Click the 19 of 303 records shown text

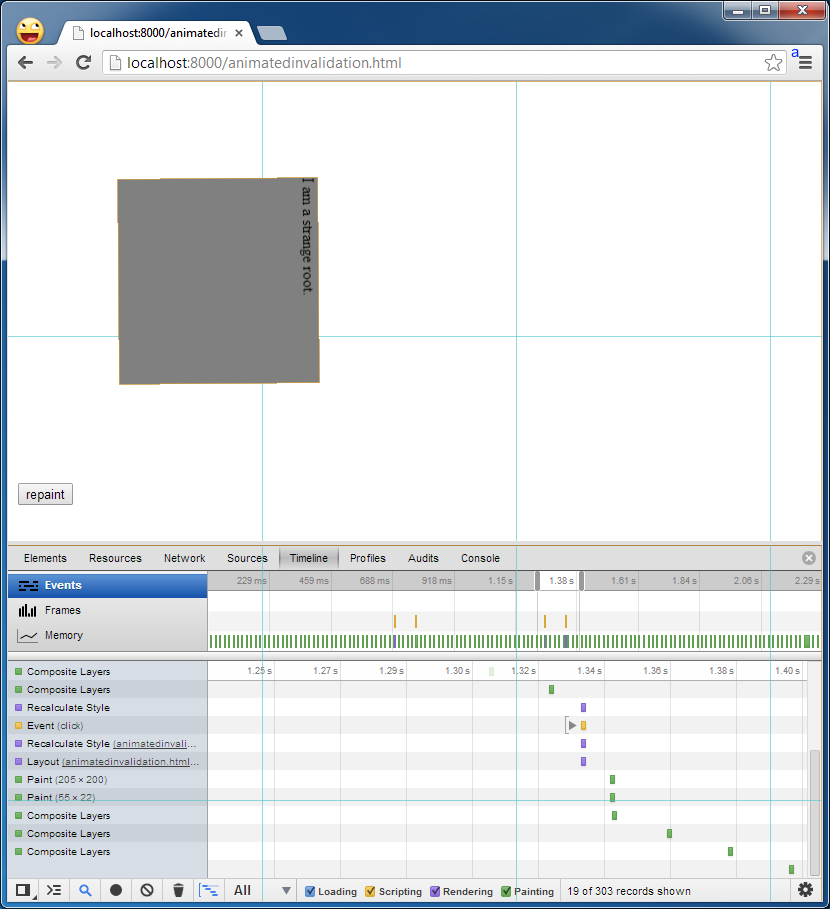[x=629, y=891]
